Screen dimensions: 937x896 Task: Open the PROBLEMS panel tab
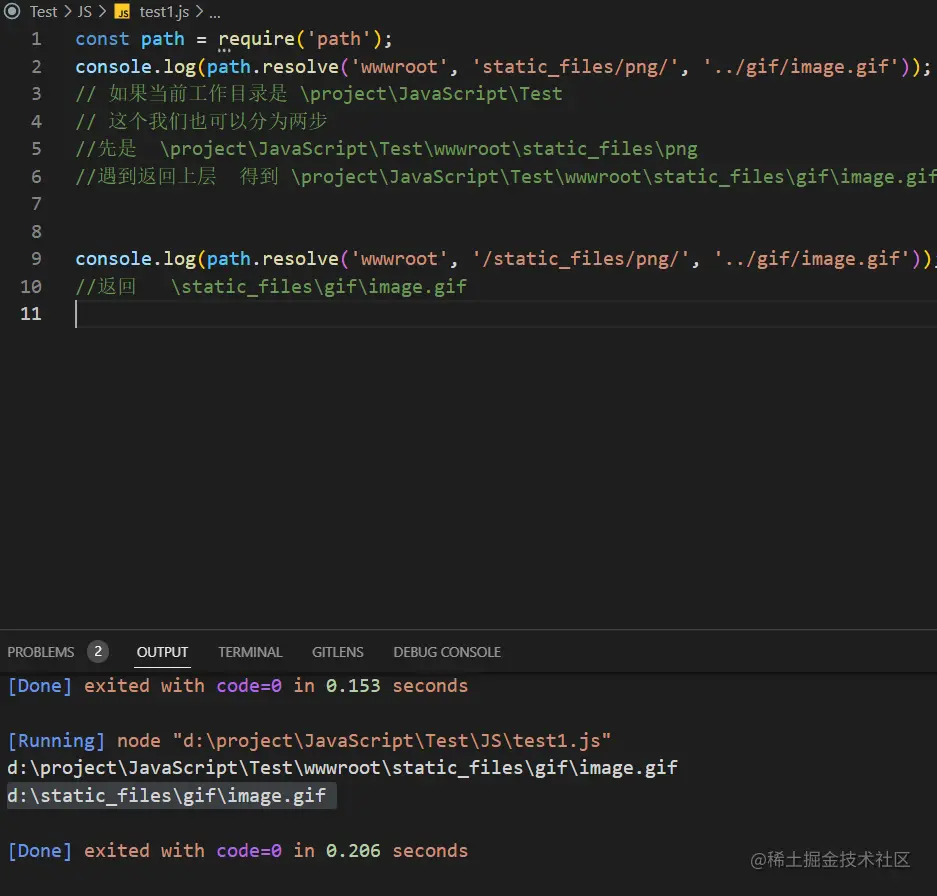[x=41, y=652]
